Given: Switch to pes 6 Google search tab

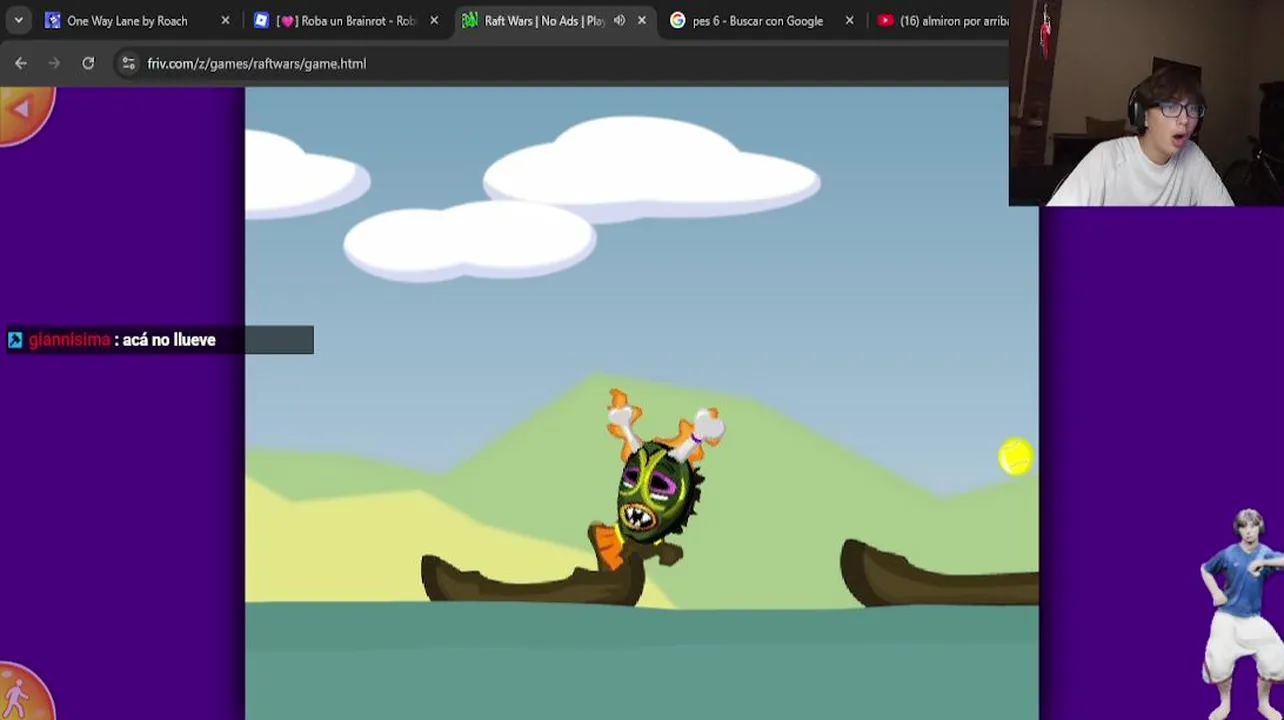Looking at the screenshot, I should [758, 20].
